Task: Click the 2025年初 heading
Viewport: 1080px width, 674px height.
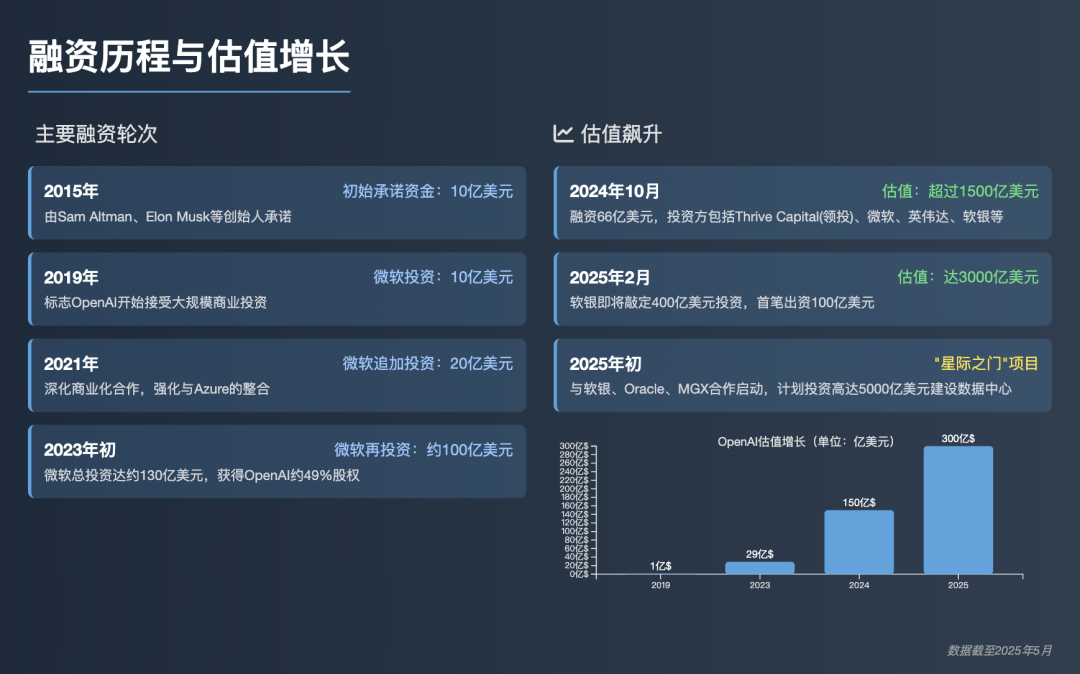Action: pyautogui.click(x=605, y=364)
